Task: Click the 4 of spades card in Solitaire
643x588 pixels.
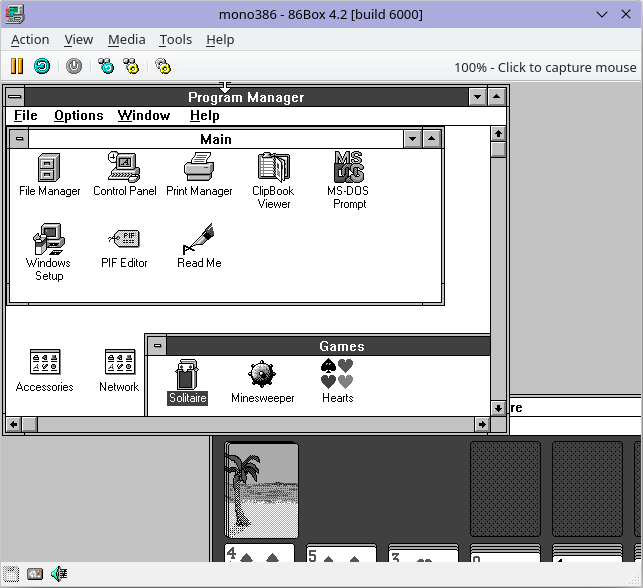Action: tap(260, 553)
